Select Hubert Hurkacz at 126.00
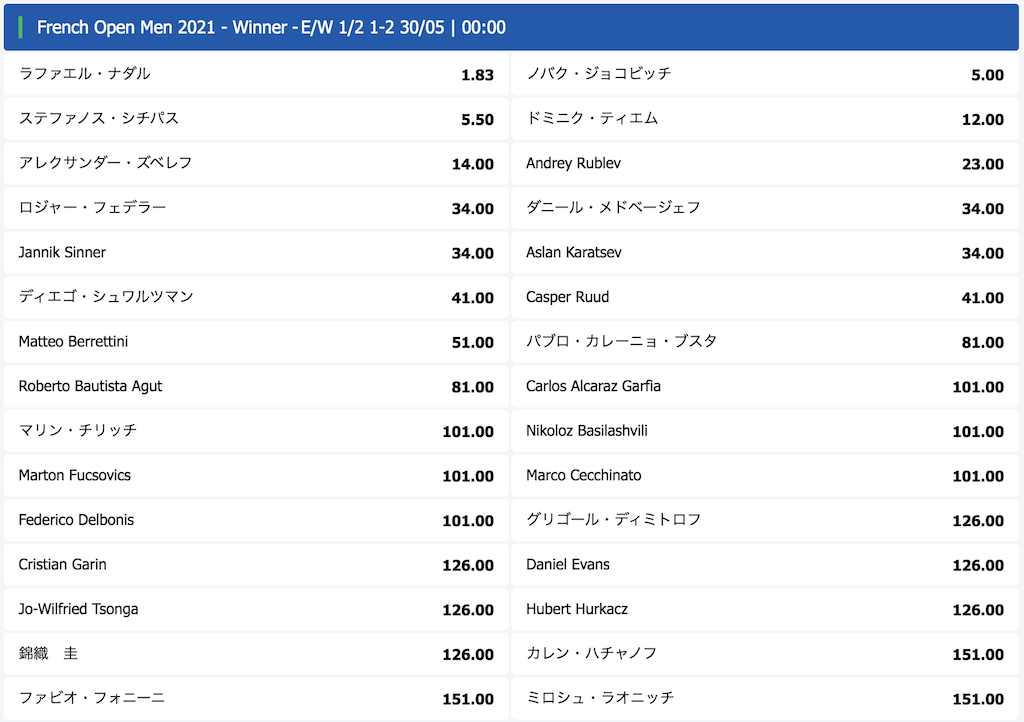Screen dimensions: 1024x722 click(x=765, y=609)
